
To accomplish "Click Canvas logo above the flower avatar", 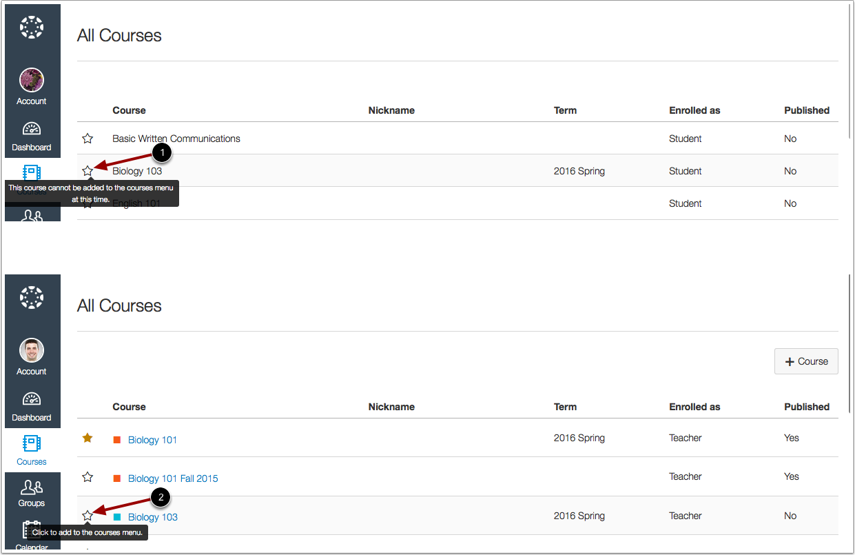I will (32, 27).
